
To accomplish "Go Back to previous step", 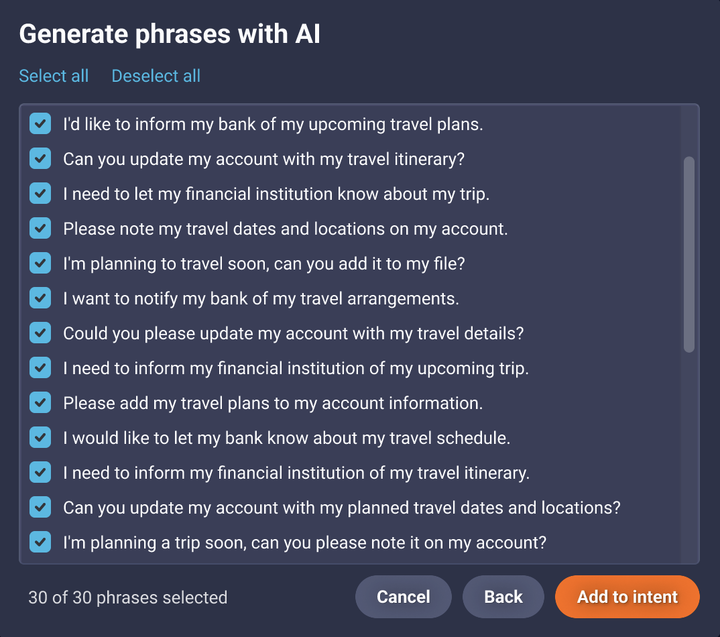I will pos(503,597).
